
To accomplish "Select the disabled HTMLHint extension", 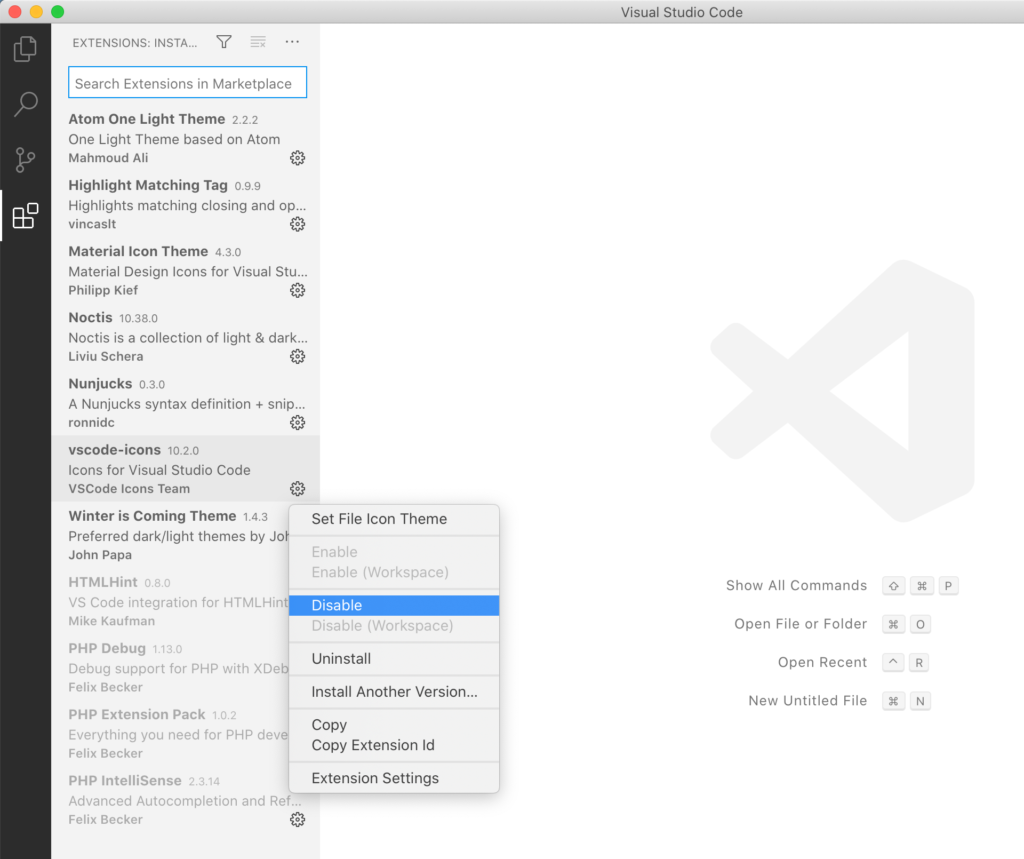I will click(170, 600).
